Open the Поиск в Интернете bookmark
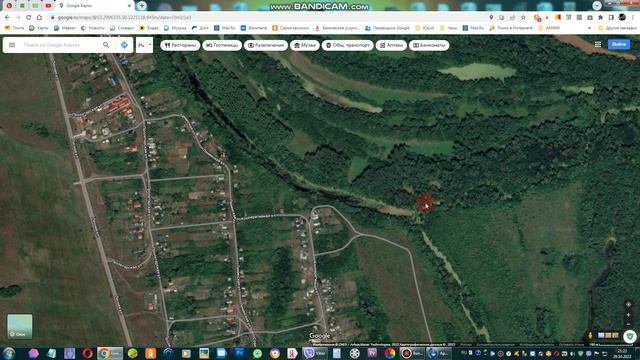 click(x=511, y=28)
